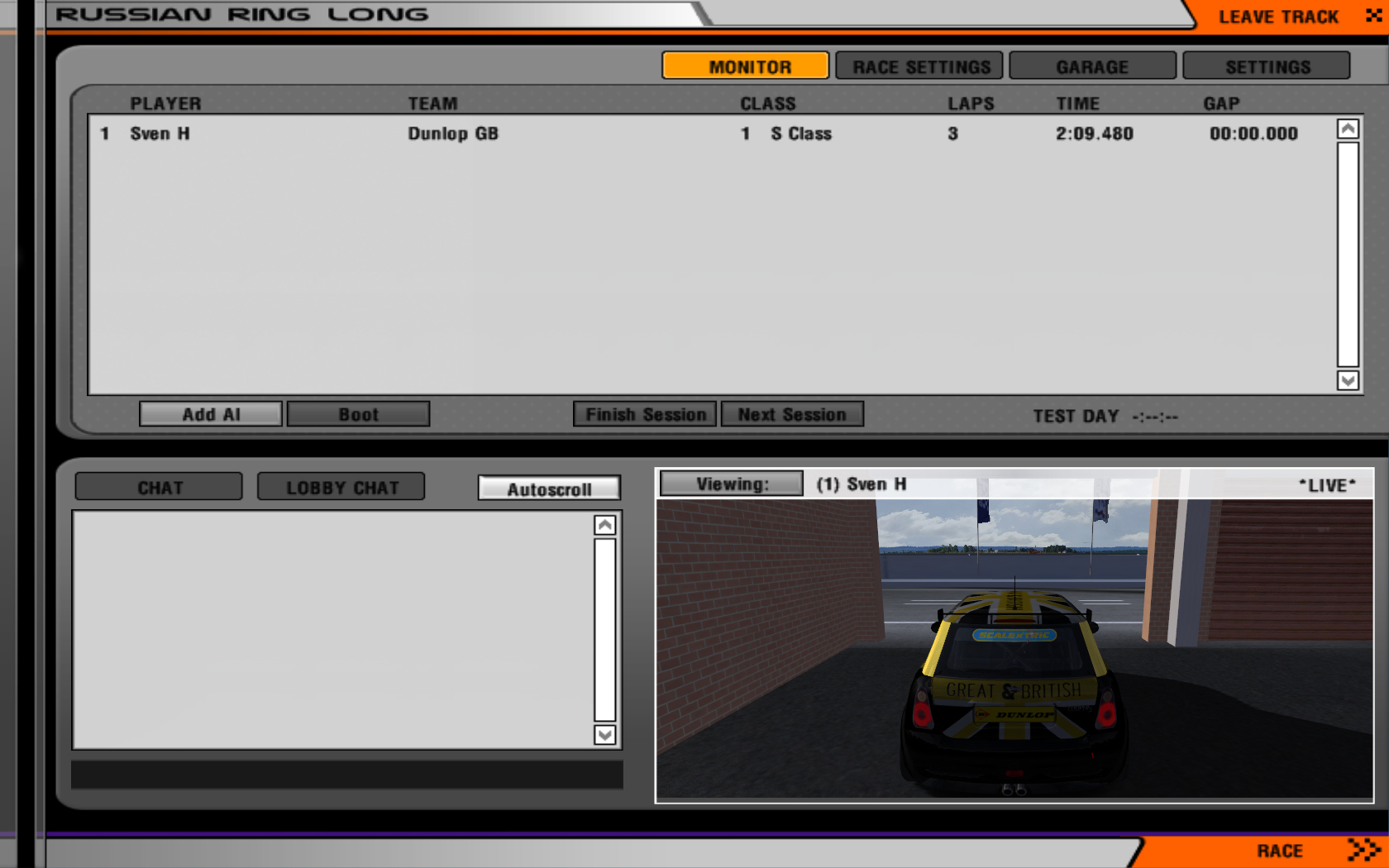Open the Race Settings tab
The width and height of the screenshot is (1389, 868).
(919, 66)
